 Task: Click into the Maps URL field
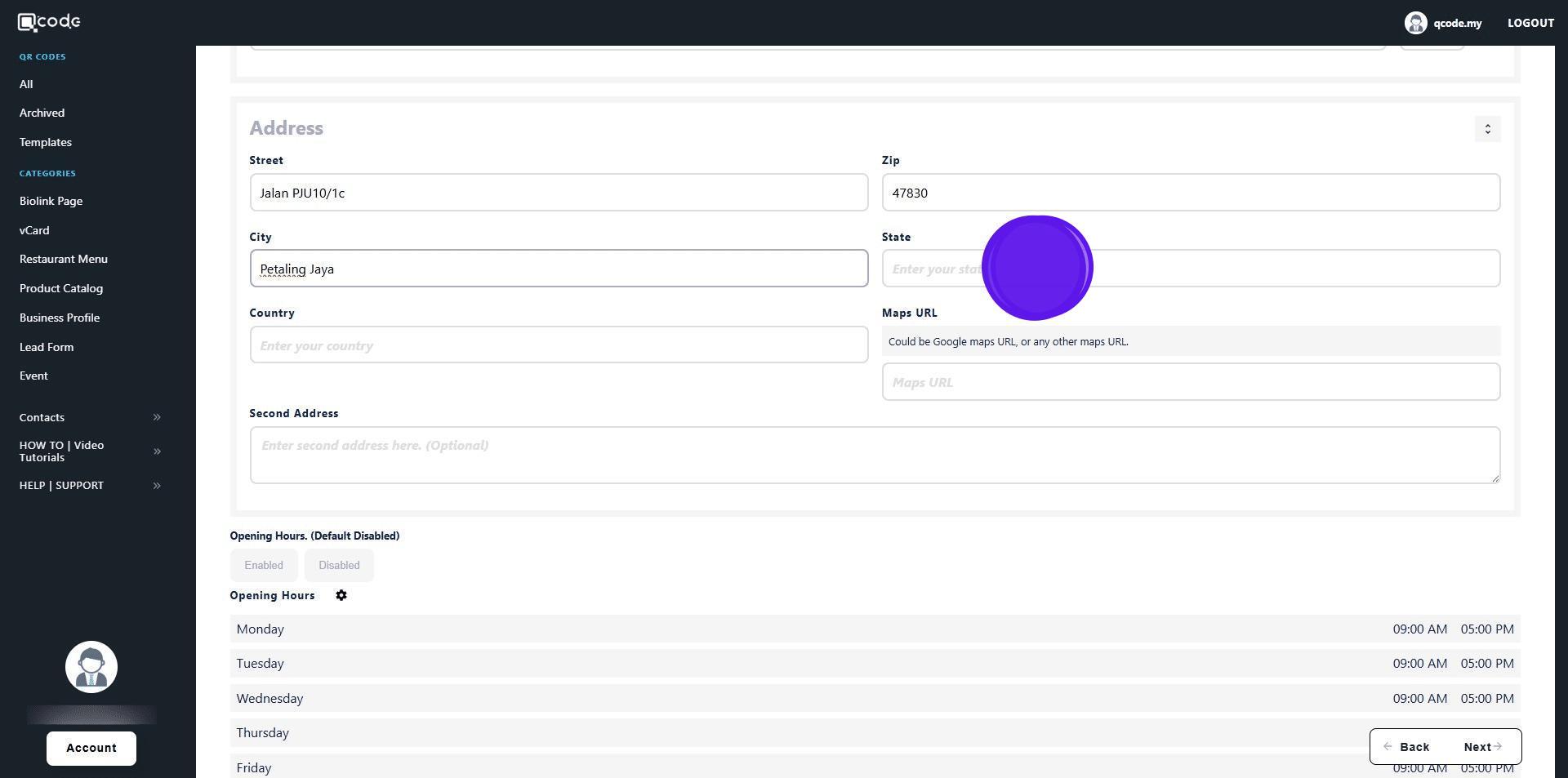pyautogui.click(x=1191, y=382)
